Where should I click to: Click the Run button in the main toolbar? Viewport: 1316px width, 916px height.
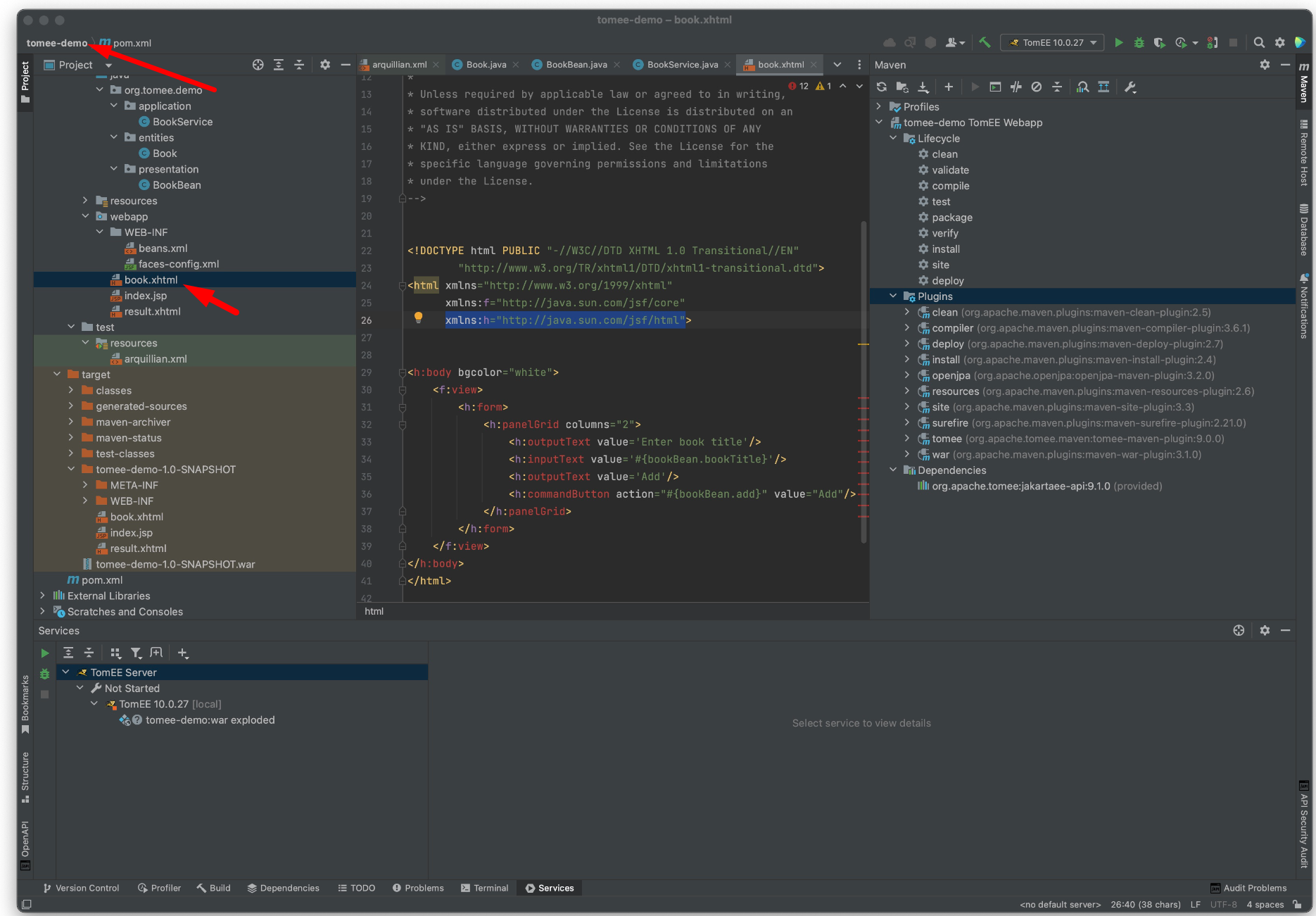(x=1118, y=43)
